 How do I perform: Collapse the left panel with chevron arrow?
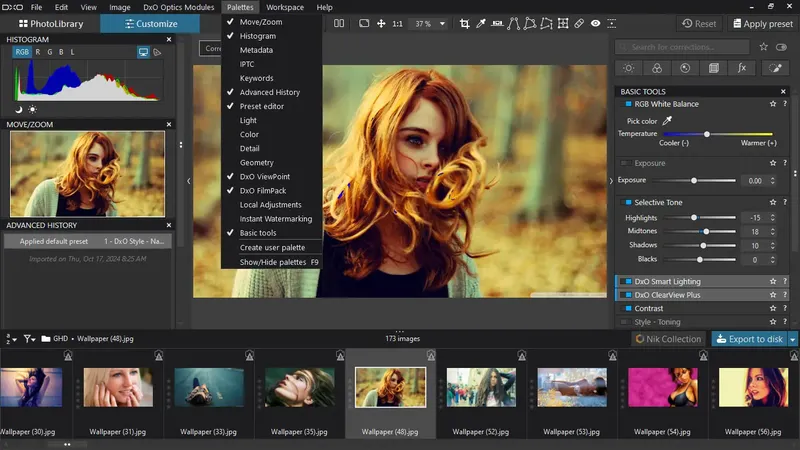pyautogui.click(x=189, y=181)
